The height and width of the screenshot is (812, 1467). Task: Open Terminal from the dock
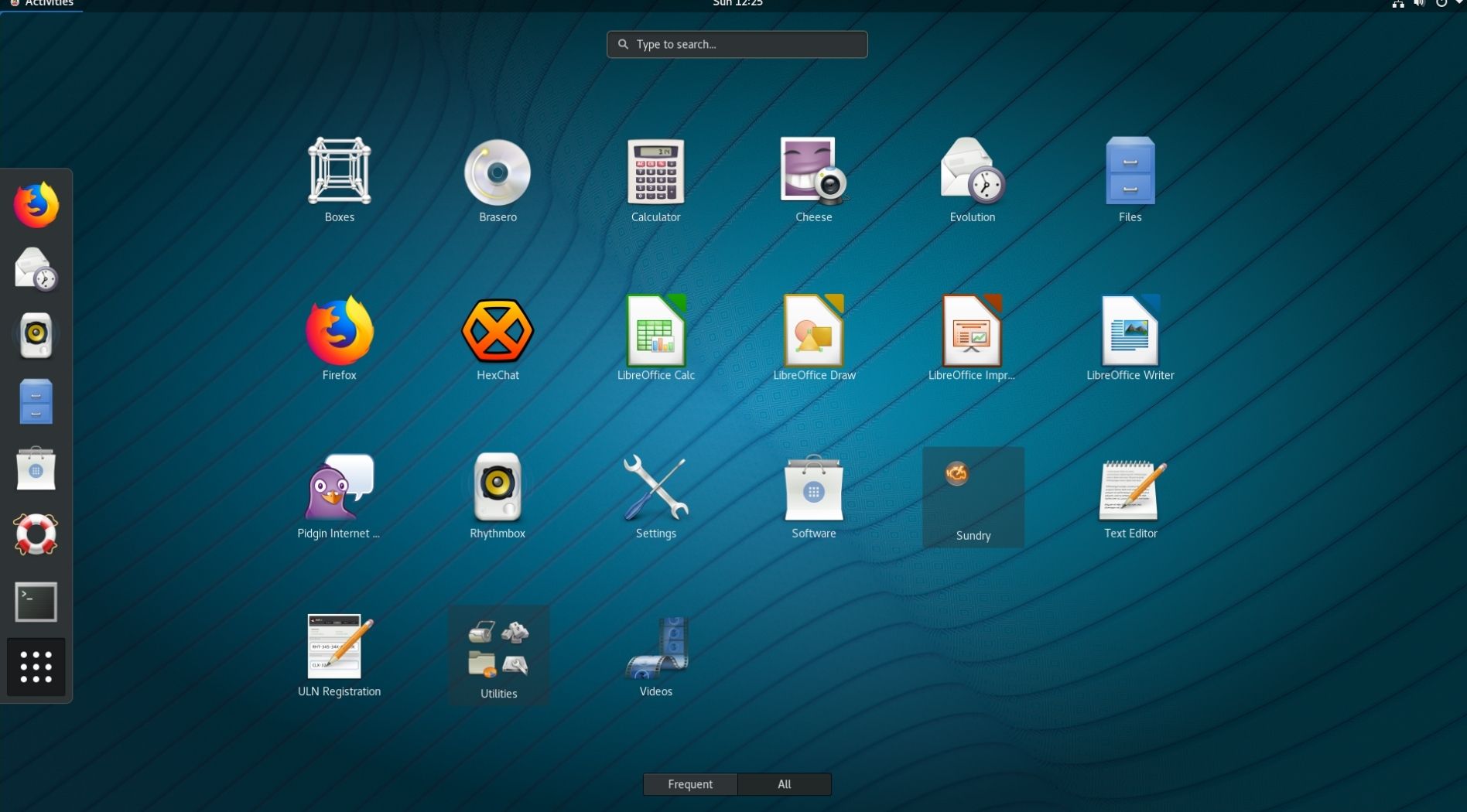[36, 602]
